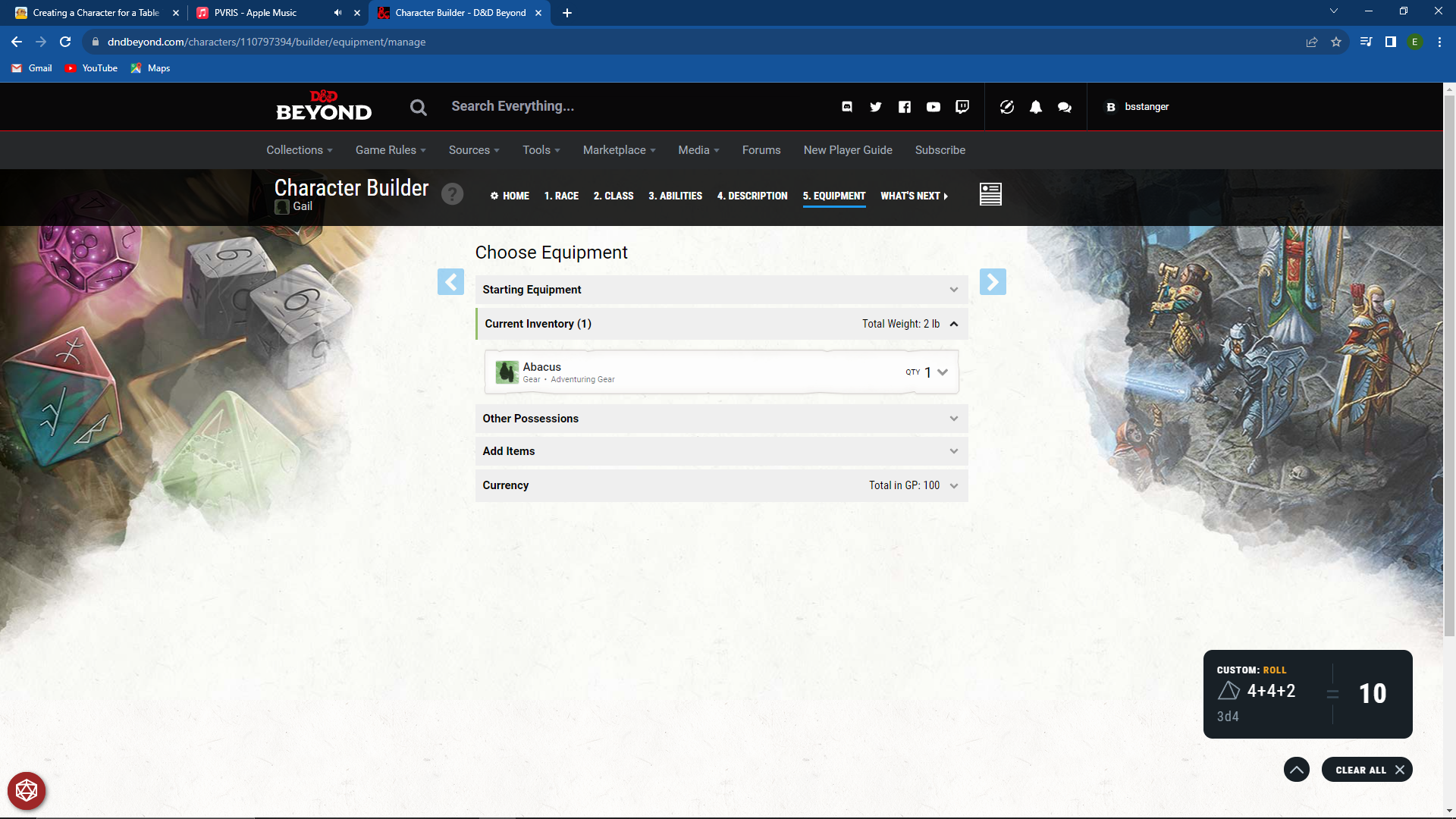Viewport: 1456px width, 819px height.
Task: Click the dice roller icon in the bottom corner
Action: [x=27, y=790]
